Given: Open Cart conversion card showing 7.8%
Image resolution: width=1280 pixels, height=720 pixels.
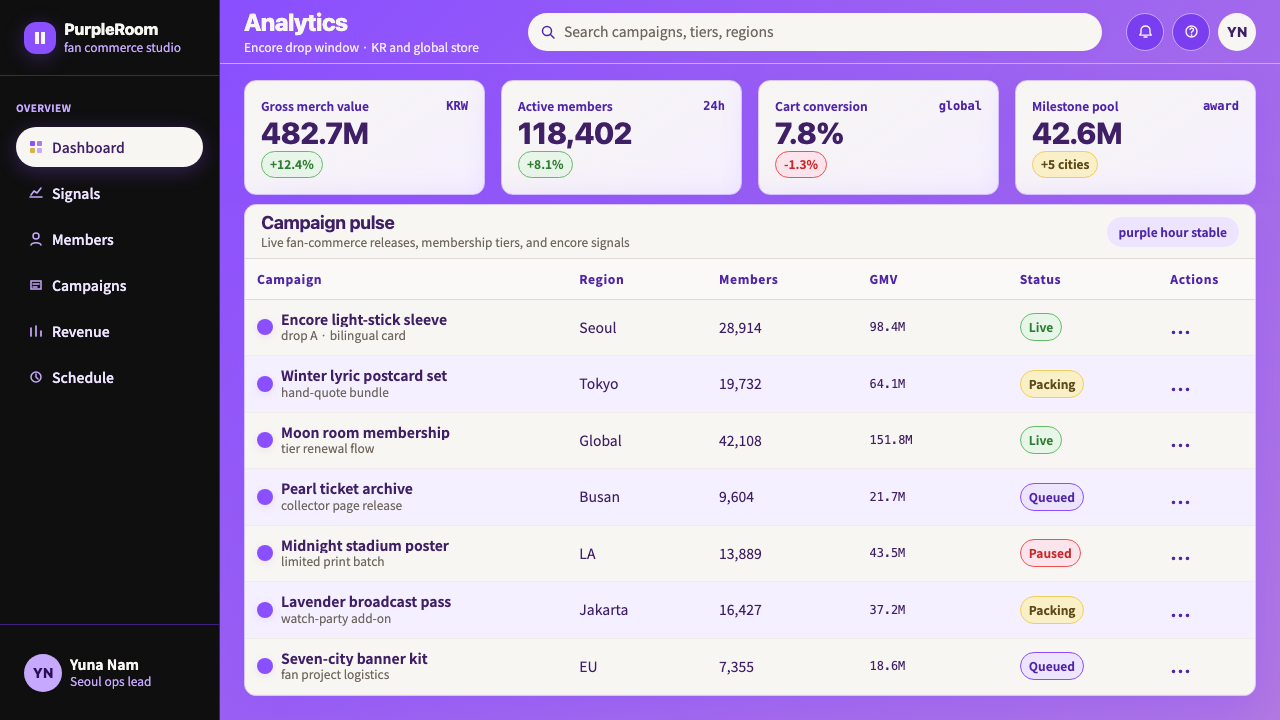Looking at the screenshot, I should coord(878,137).
